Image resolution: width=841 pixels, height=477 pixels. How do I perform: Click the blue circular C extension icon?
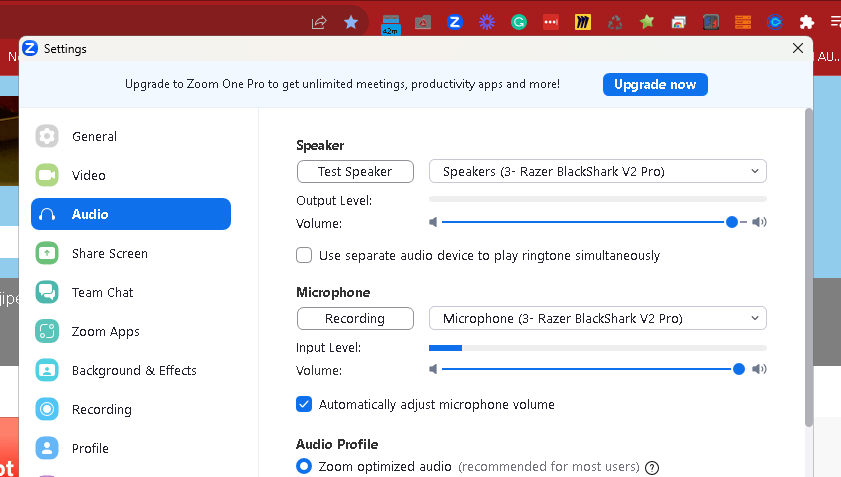[x=774, y=22]
